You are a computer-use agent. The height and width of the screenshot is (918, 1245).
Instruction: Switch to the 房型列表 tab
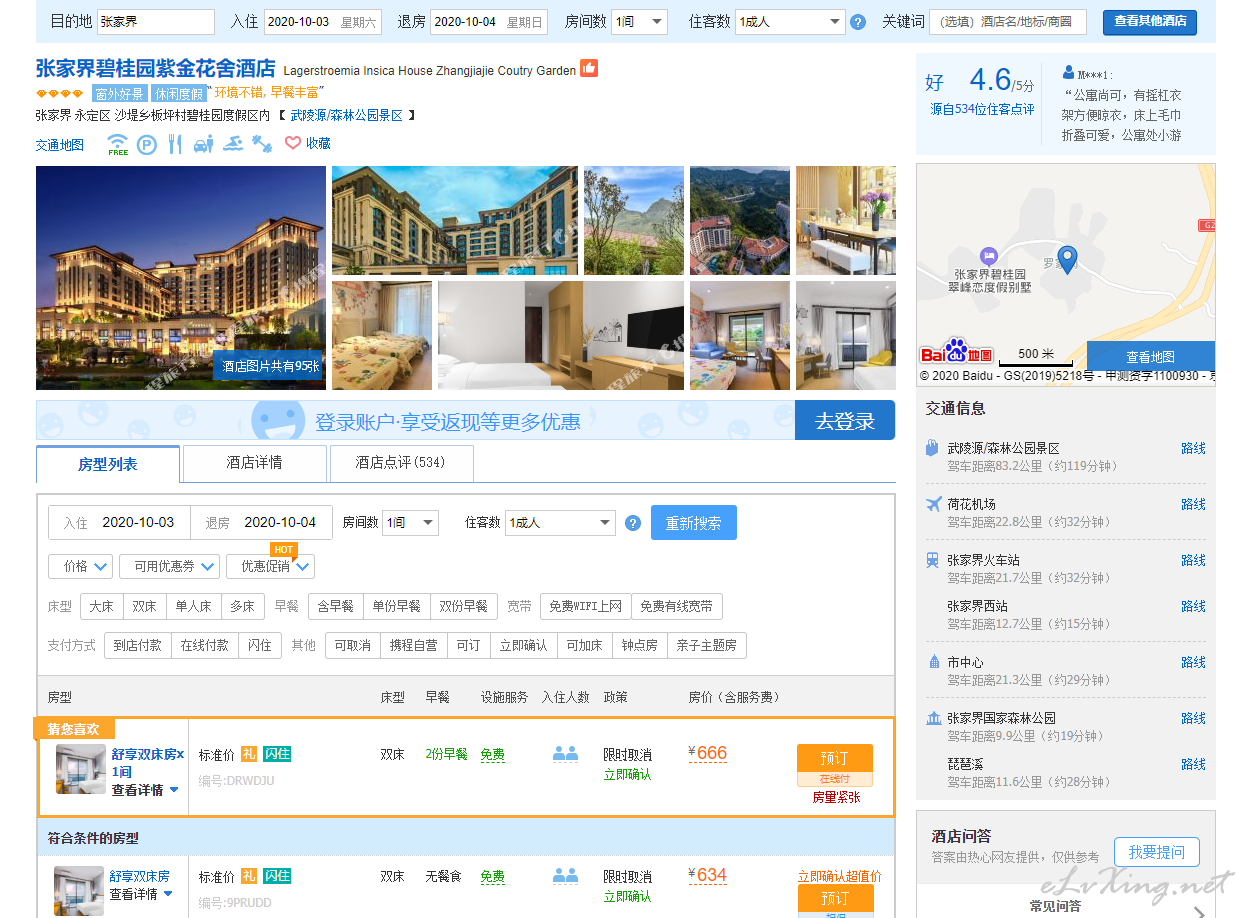click(108, 464)
